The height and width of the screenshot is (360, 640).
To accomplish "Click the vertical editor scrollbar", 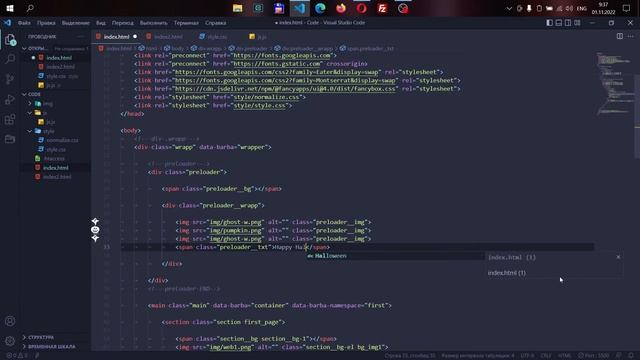I will 637,116.
